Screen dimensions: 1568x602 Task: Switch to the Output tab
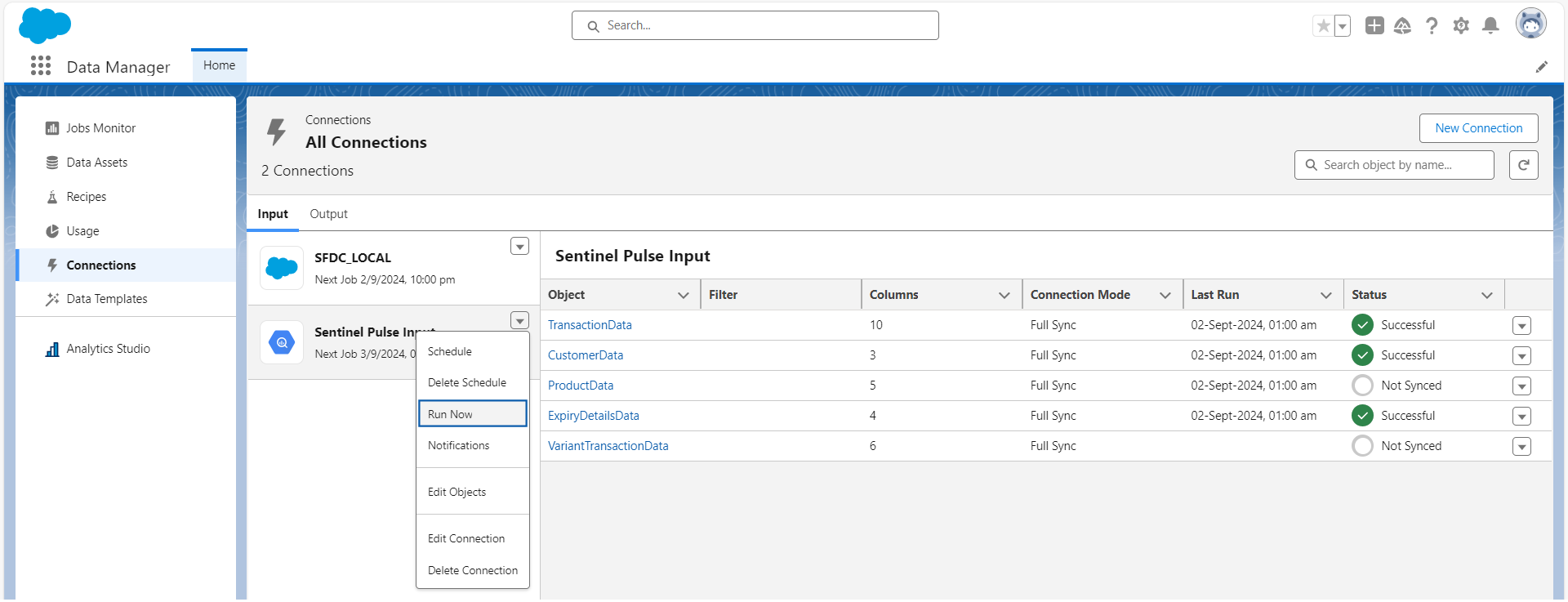point(328,214)
